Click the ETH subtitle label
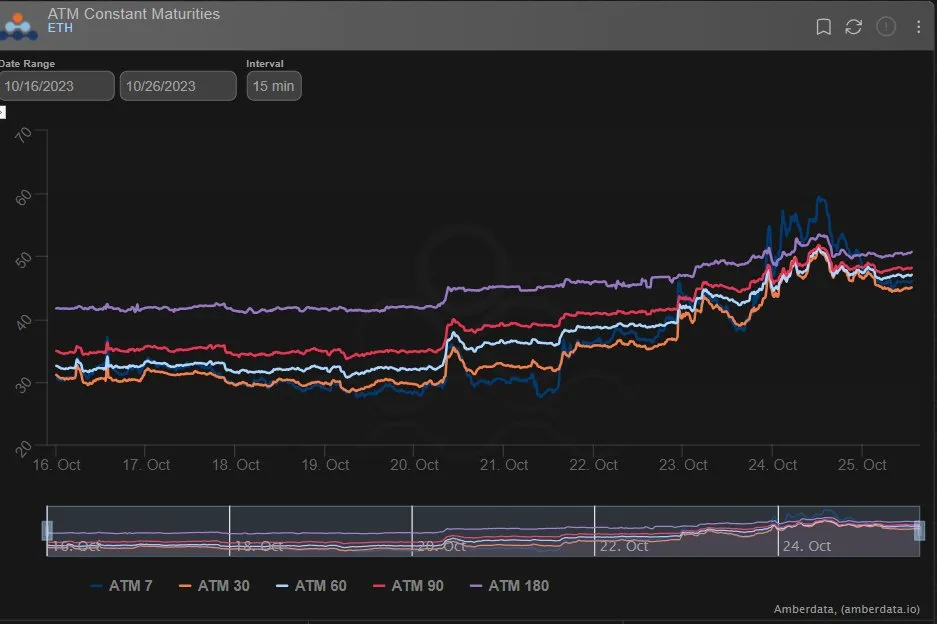The height and width of the screenshot is (624, 937). click(60, 28)
